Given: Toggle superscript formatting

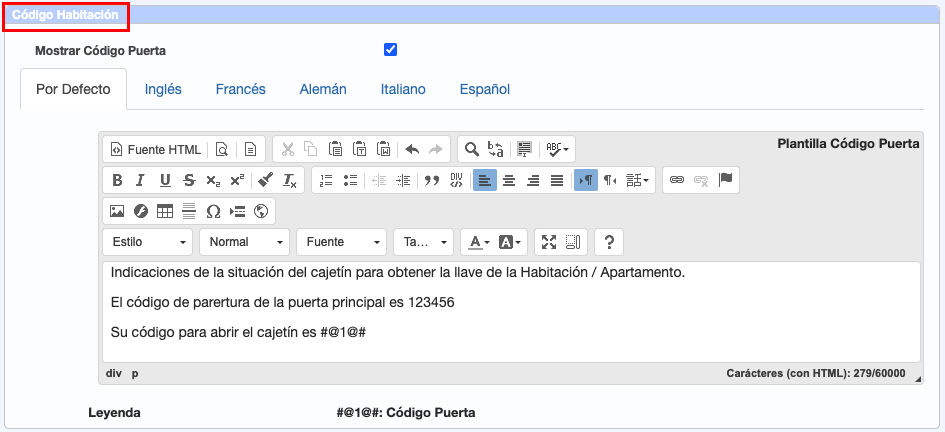Looking at the screenshot, I should pos(237,180).
